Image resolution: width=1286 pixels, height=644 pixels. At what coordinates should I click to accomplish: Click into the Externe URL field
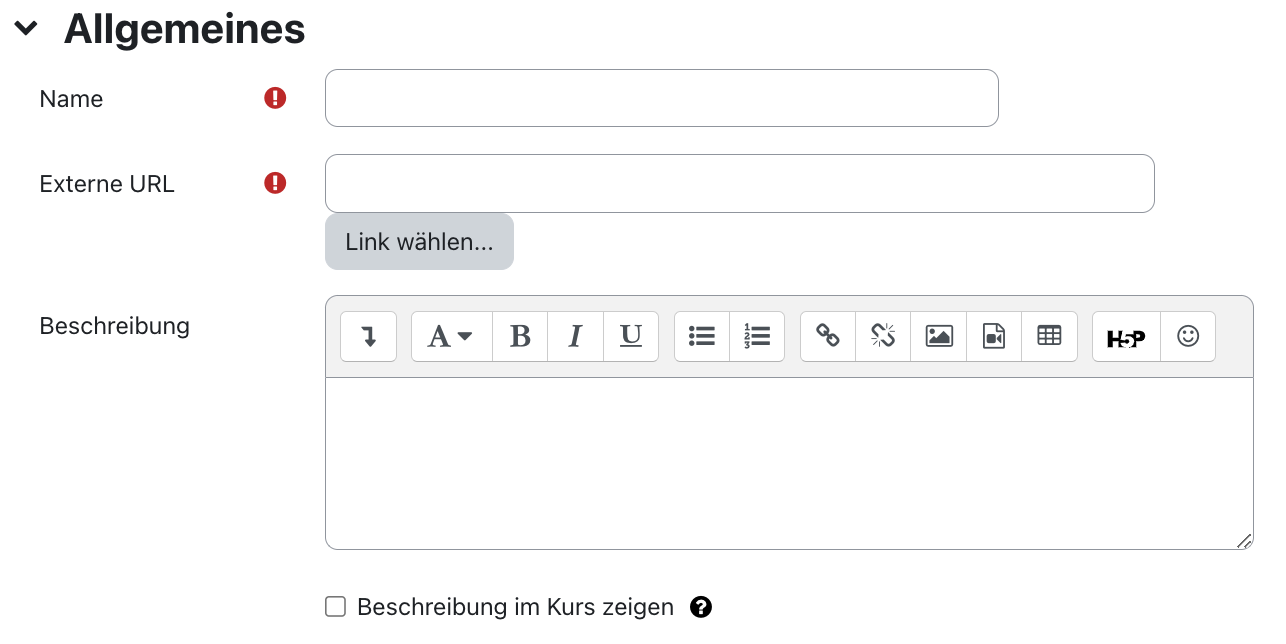(x=739, y=183)
